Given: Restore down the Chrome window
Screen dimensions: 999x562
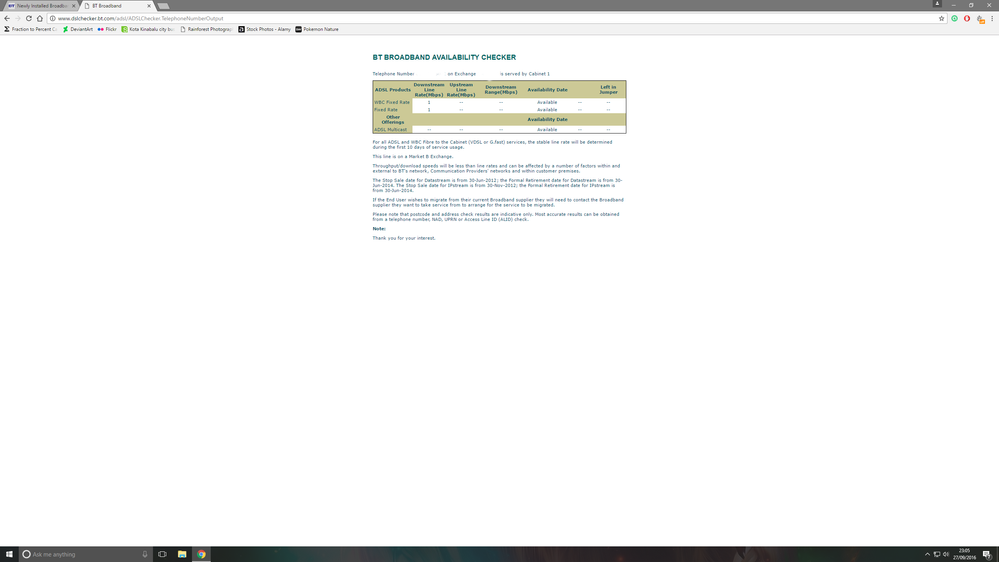Looking at the screenshot, I should pos(972,5).
